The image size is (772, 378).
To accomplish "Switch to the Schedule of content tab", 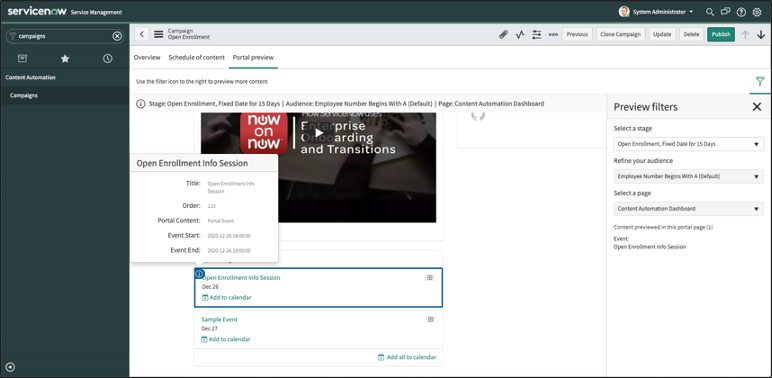I will (x=196, y=58).
